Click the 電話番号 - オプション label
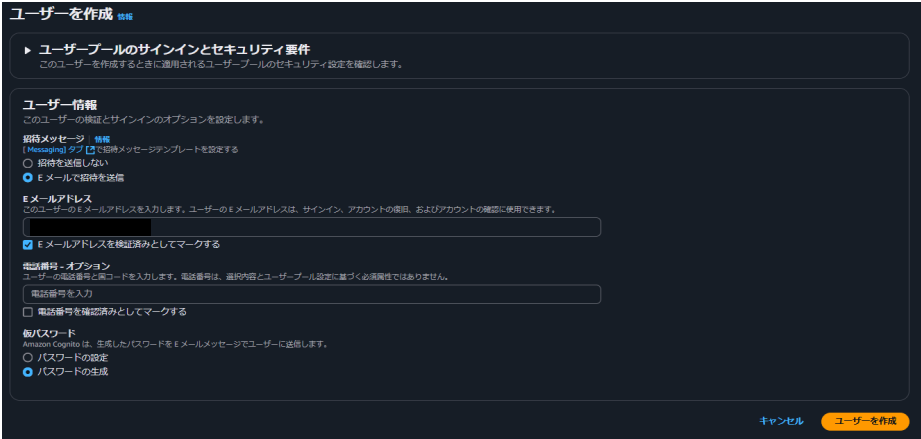921x439 pixels. click(66, 266)
